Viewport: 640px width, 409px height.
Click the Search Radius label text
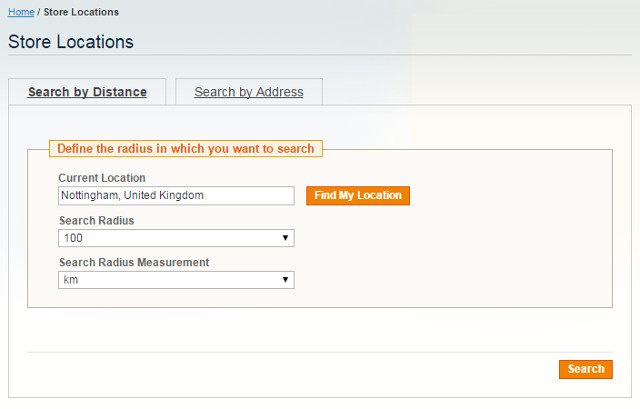tap(97, 220)
